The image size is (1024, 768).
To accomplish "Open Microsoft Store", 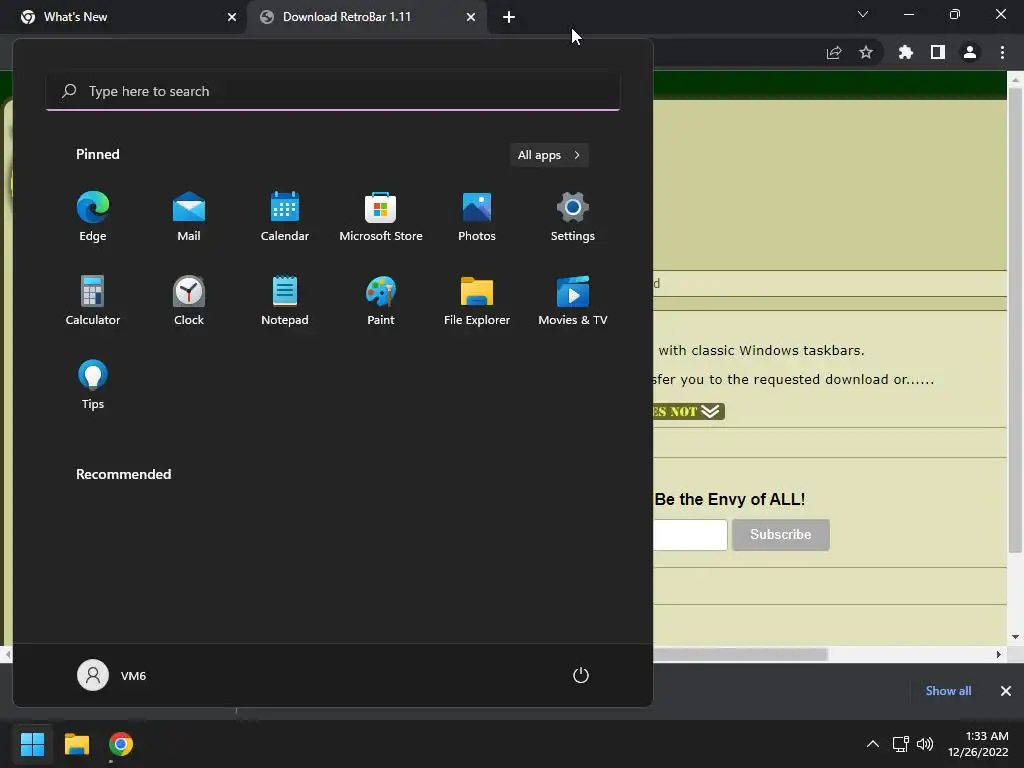I will (381, 217).
